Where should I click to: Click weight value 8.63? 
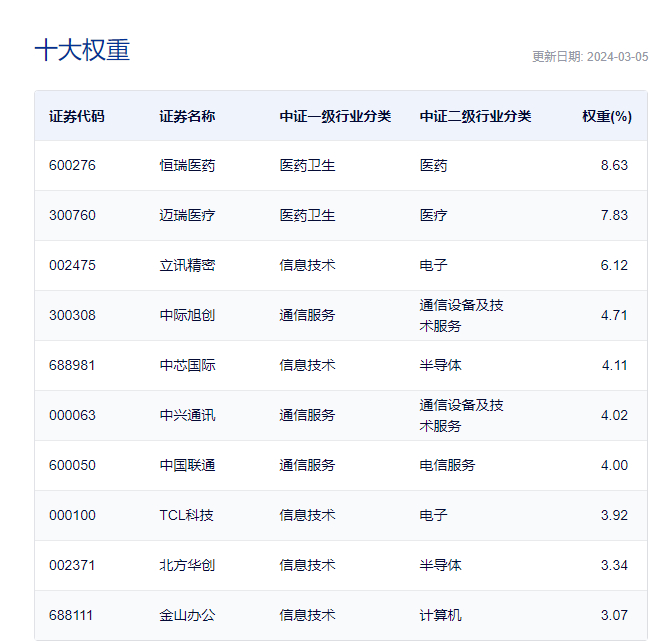614,165
